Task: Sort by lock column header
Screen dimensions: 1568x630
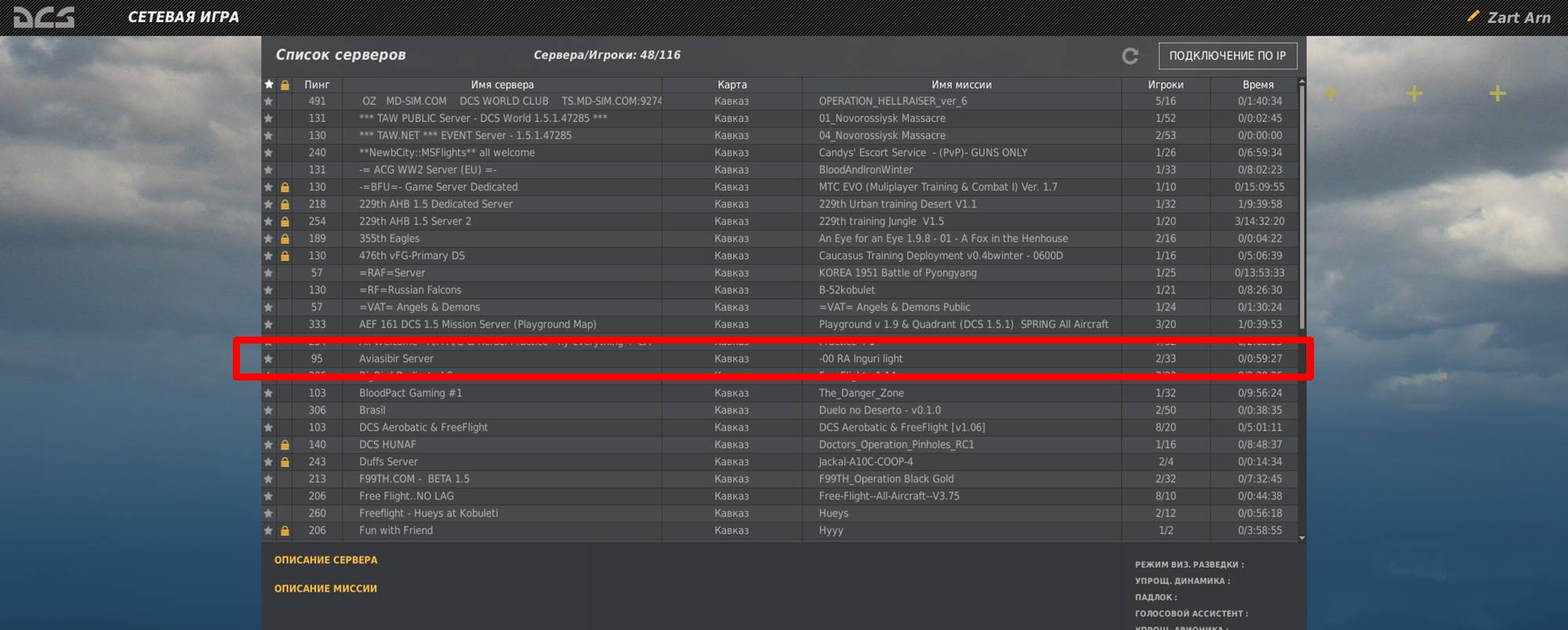Action: click(285, 85)
